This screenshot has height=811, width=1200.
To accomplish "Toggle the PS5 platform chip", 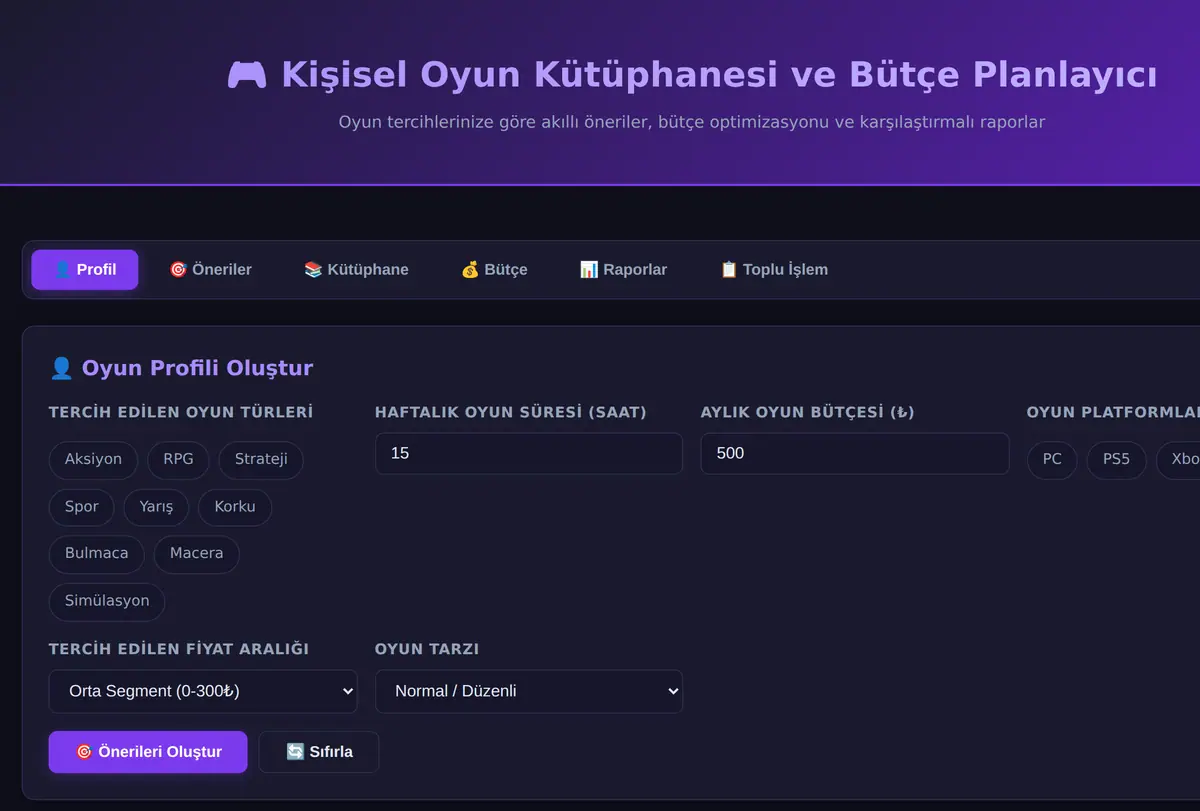I will pyautogui.click(x=1116, y=459).
